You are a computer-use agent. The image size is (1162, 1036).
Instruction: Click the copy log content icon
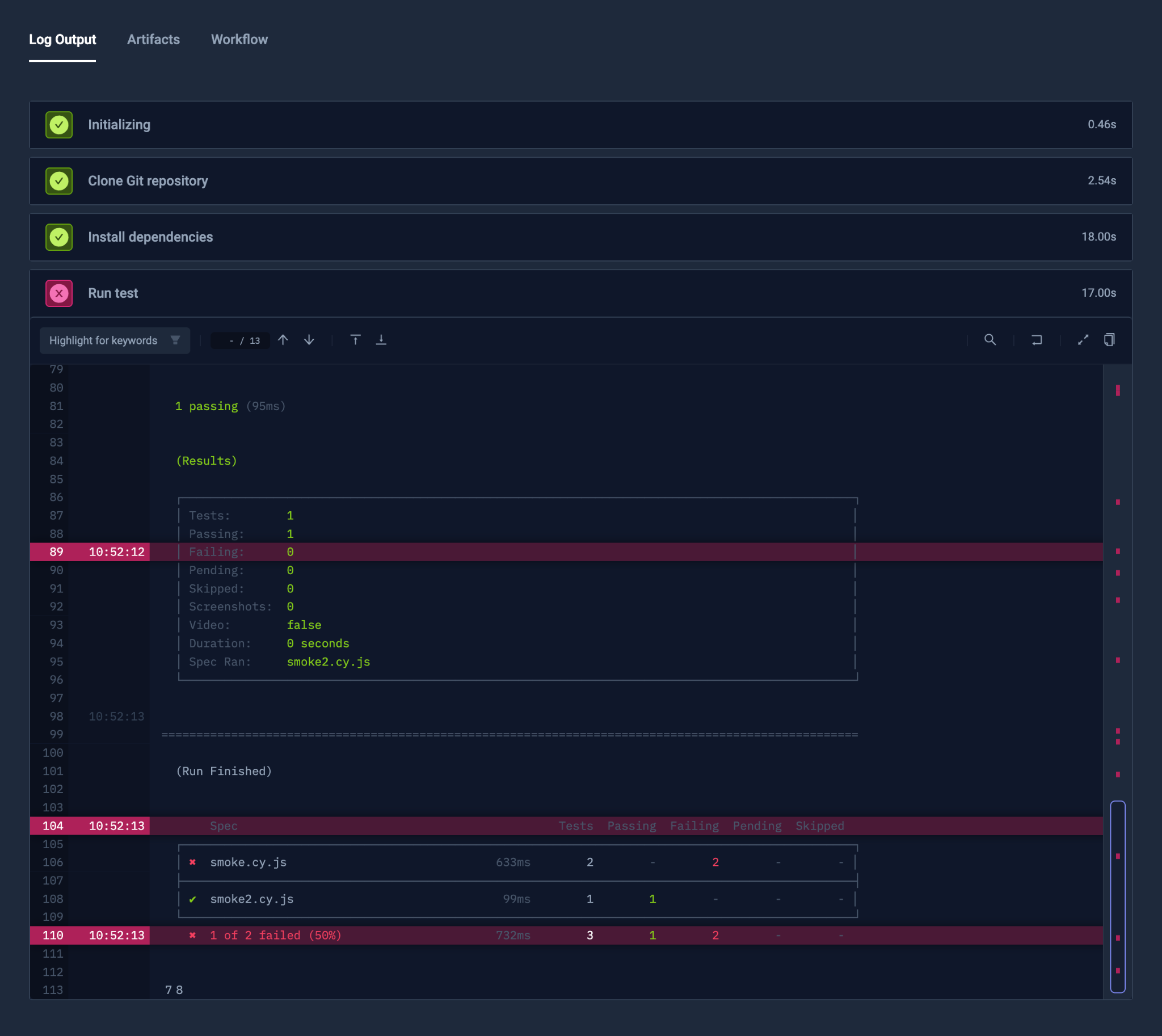click(1111, 340)
